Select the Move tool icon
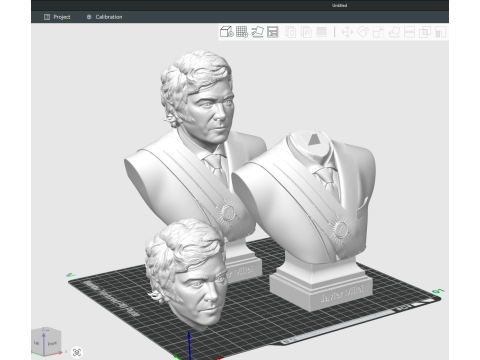 [x=347, y=32]
